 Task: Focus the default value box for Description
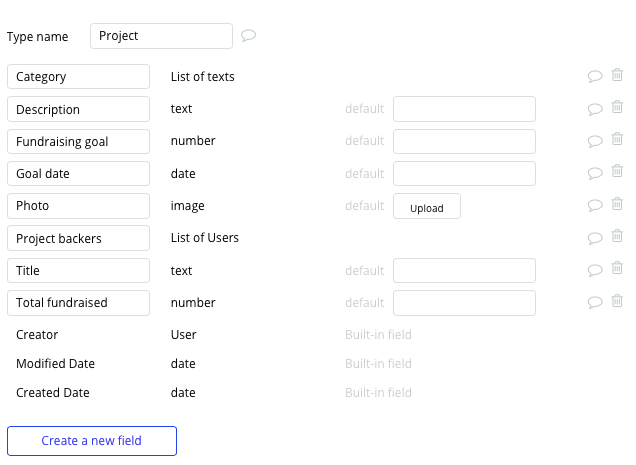(464, 109)
